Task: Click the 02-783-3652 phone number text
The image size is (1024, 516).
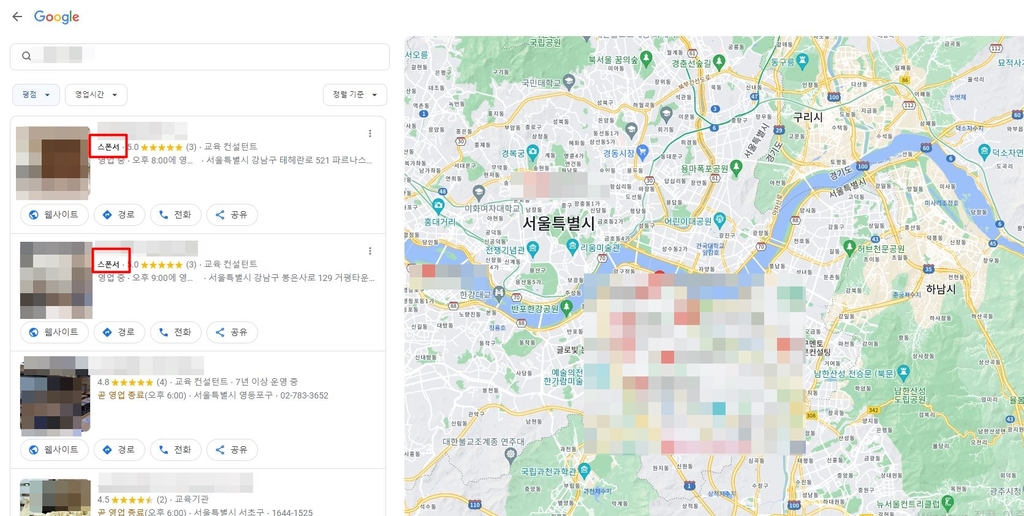Action: (x=304, y=395)
